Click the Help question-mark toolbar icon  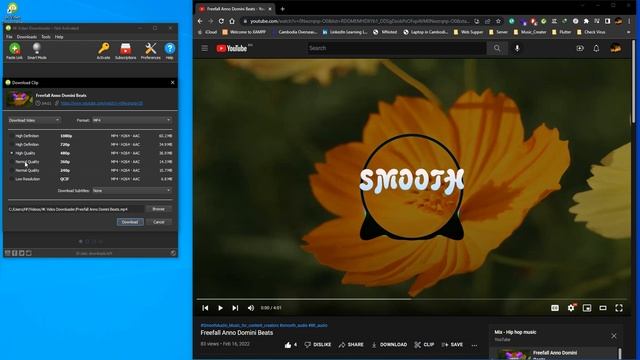click(169, 51)
